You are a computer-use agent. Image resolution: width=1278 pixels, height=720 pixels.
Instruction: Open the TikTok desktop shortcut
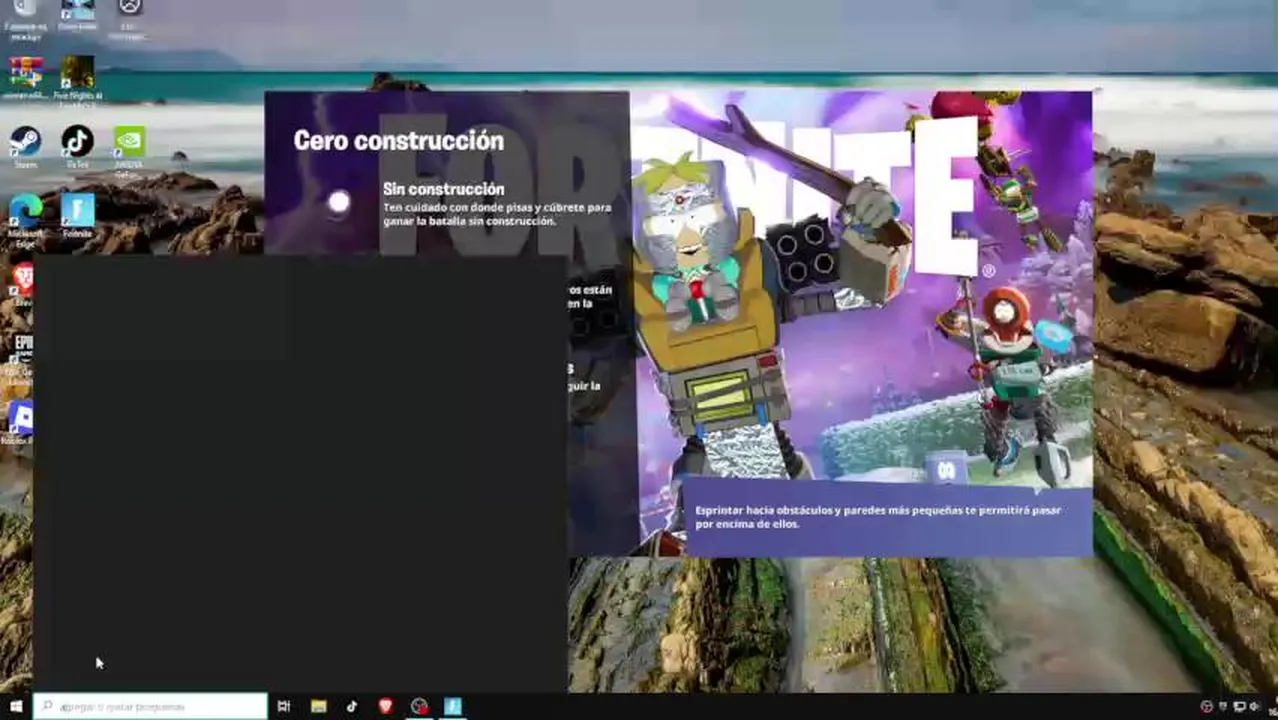coord(77,145)
